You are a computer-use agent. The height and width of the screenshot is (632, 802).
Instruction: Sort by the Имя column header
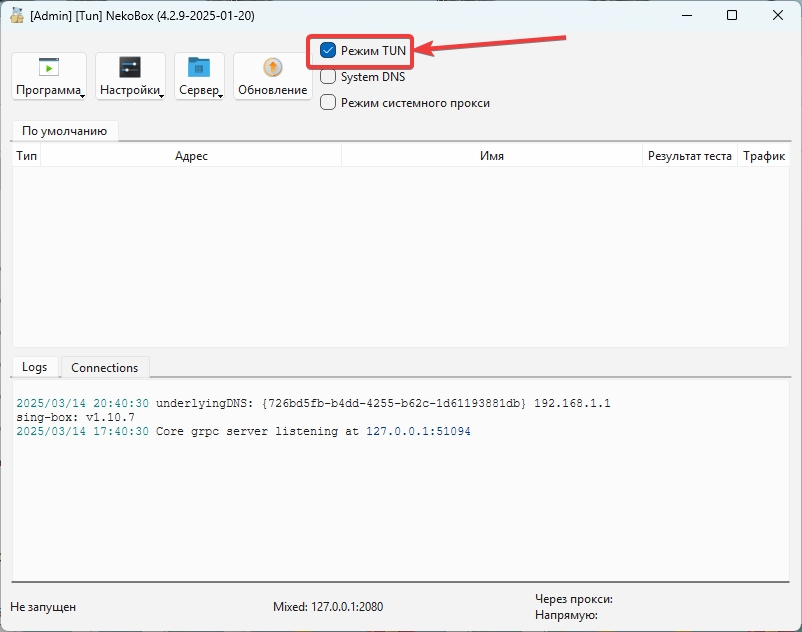[x=491, y=156]
